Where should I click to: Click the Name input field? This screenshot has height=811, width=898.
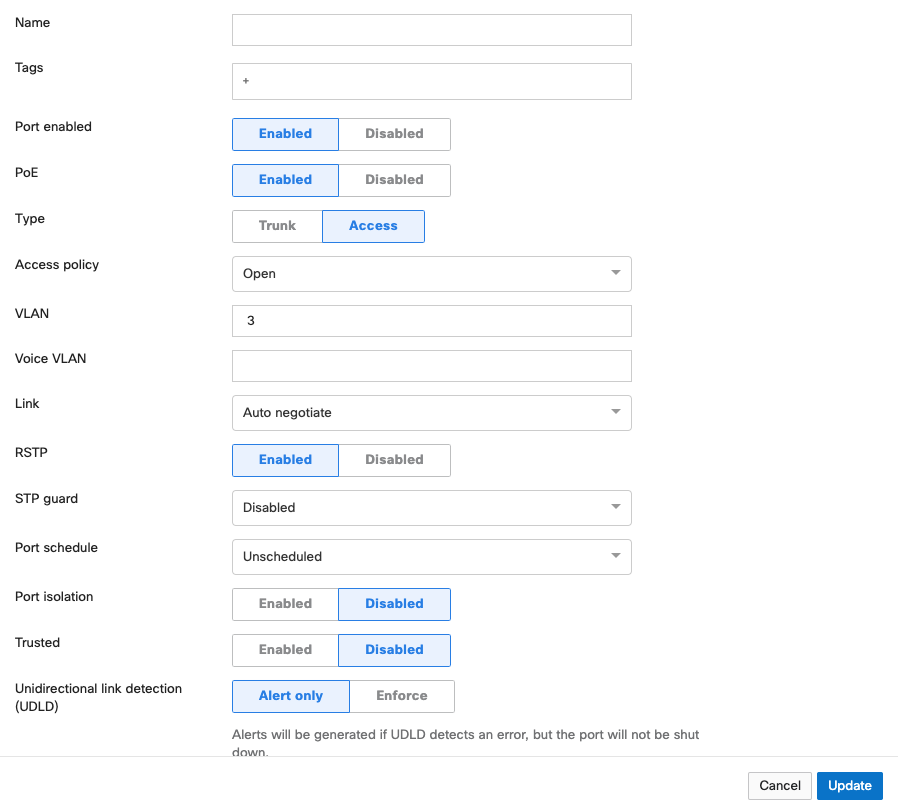[x=431, y=30]
